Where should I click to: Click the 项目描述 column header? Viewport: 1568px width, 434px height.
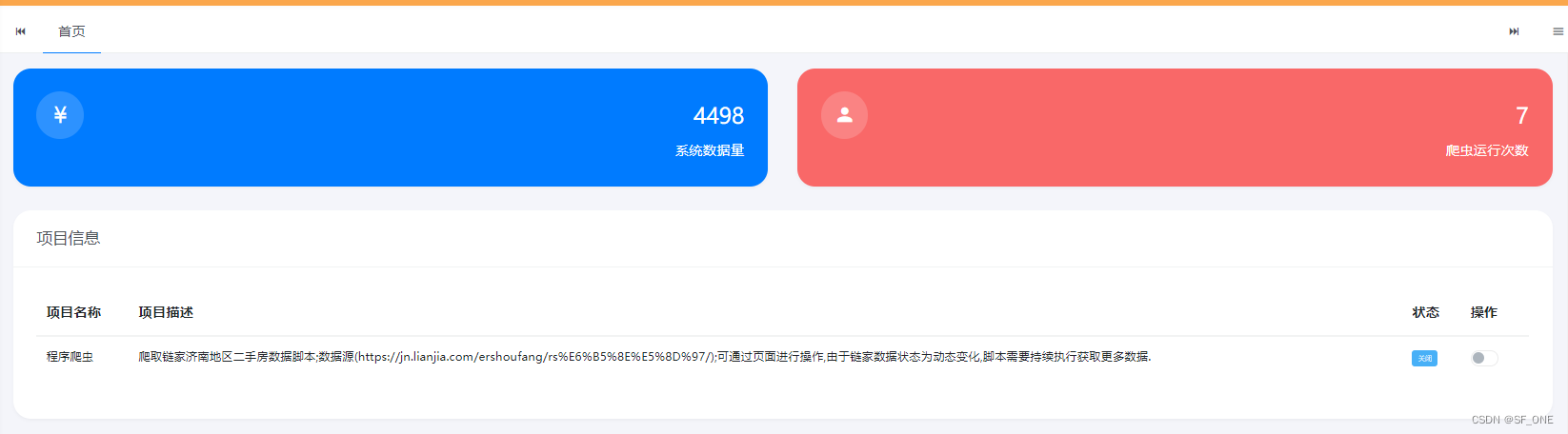click(x=166, y=312)
